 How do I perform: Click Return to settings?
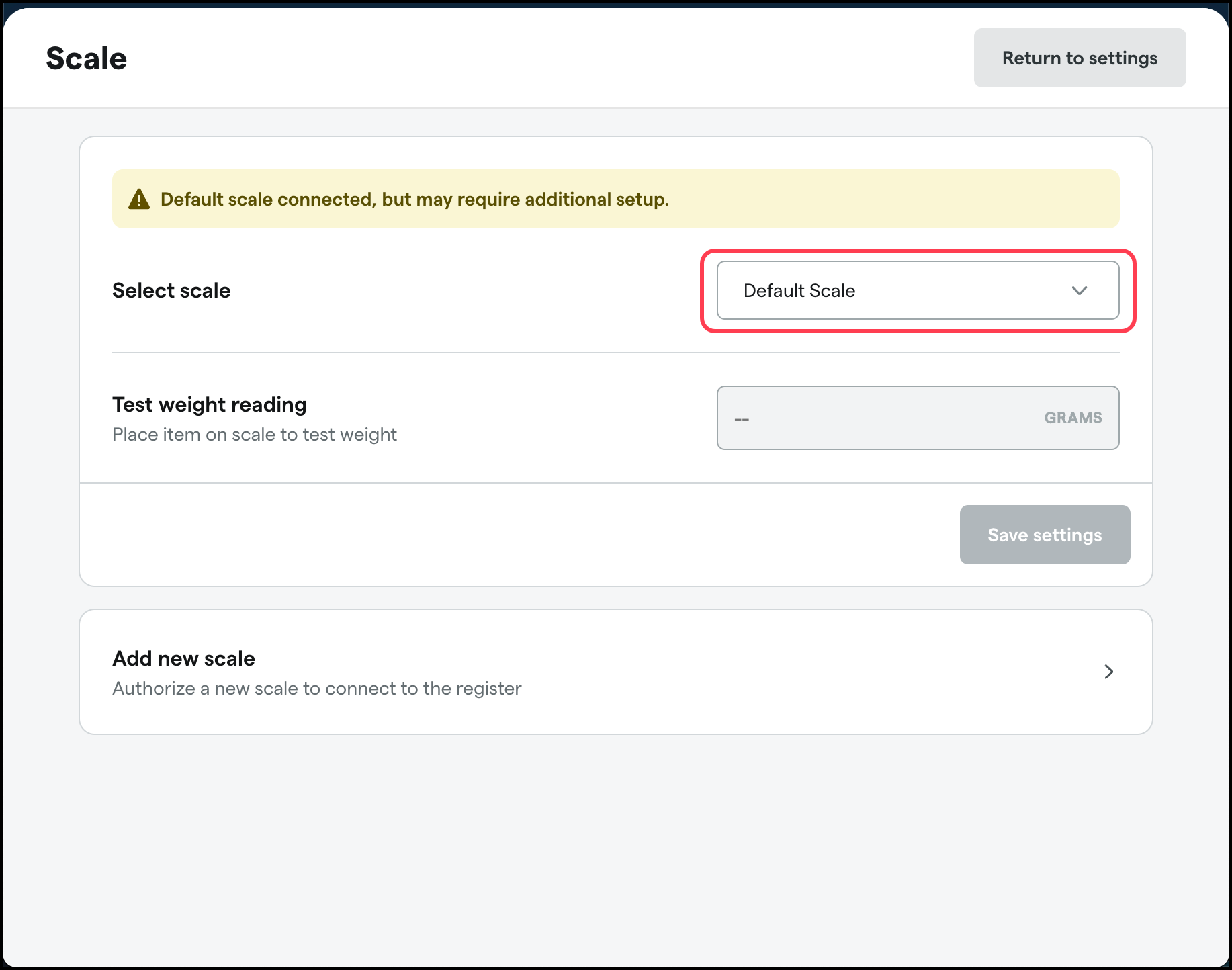[x=1080, y=58]
